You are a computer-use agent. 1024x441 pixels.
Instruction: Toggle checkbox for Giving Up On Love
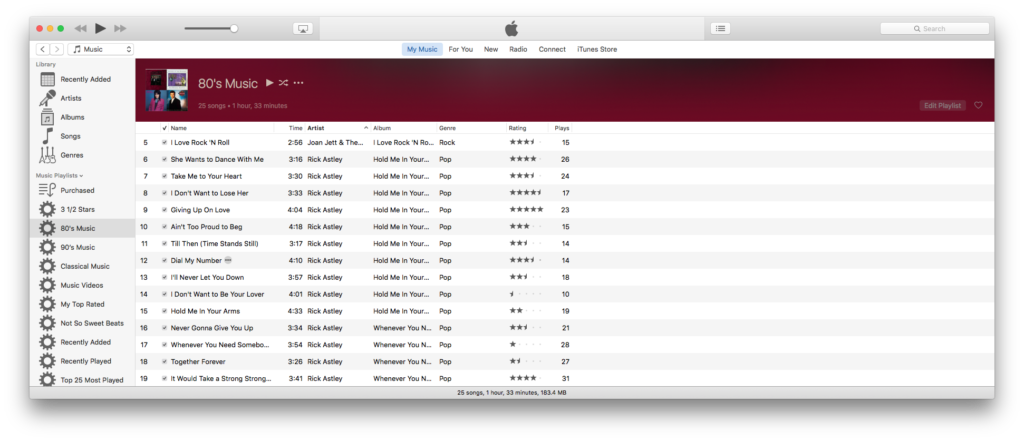165,210
